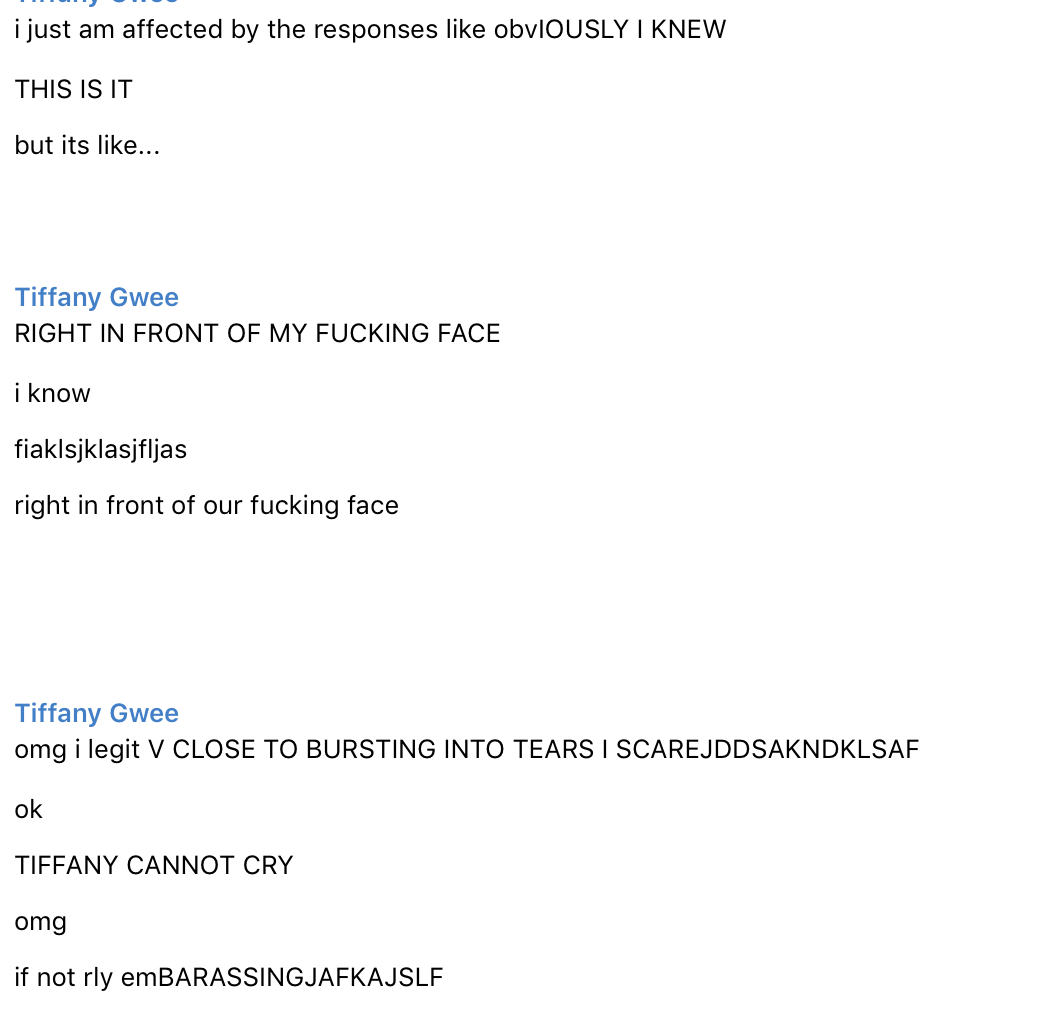Select 'RIGHT IN FRONT OF MY FUCKING FACE' message

click(257, 334)
